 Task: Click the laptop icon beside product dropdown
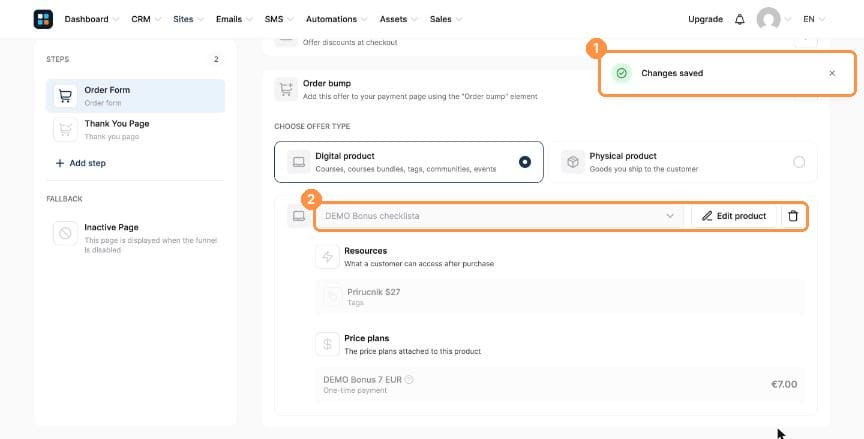point(299,216)
